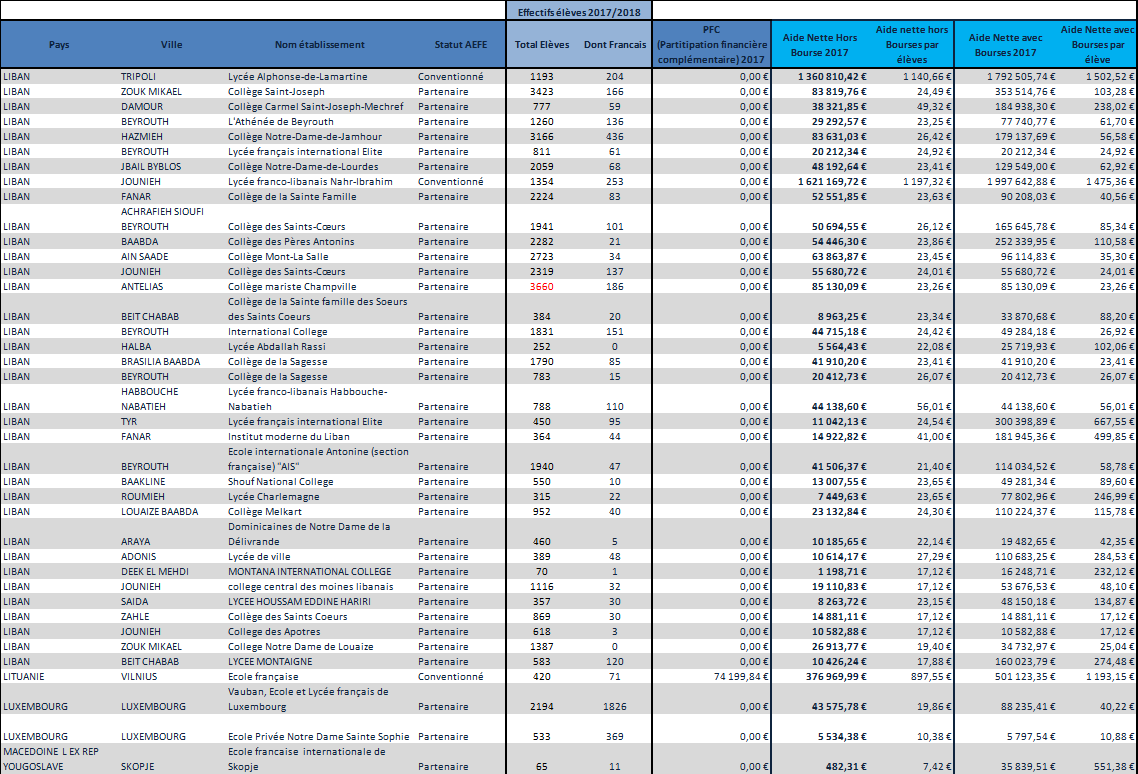Select the "Ville" column header
The height and width of the screenshot is (774, 1138).
coord(171,45)
